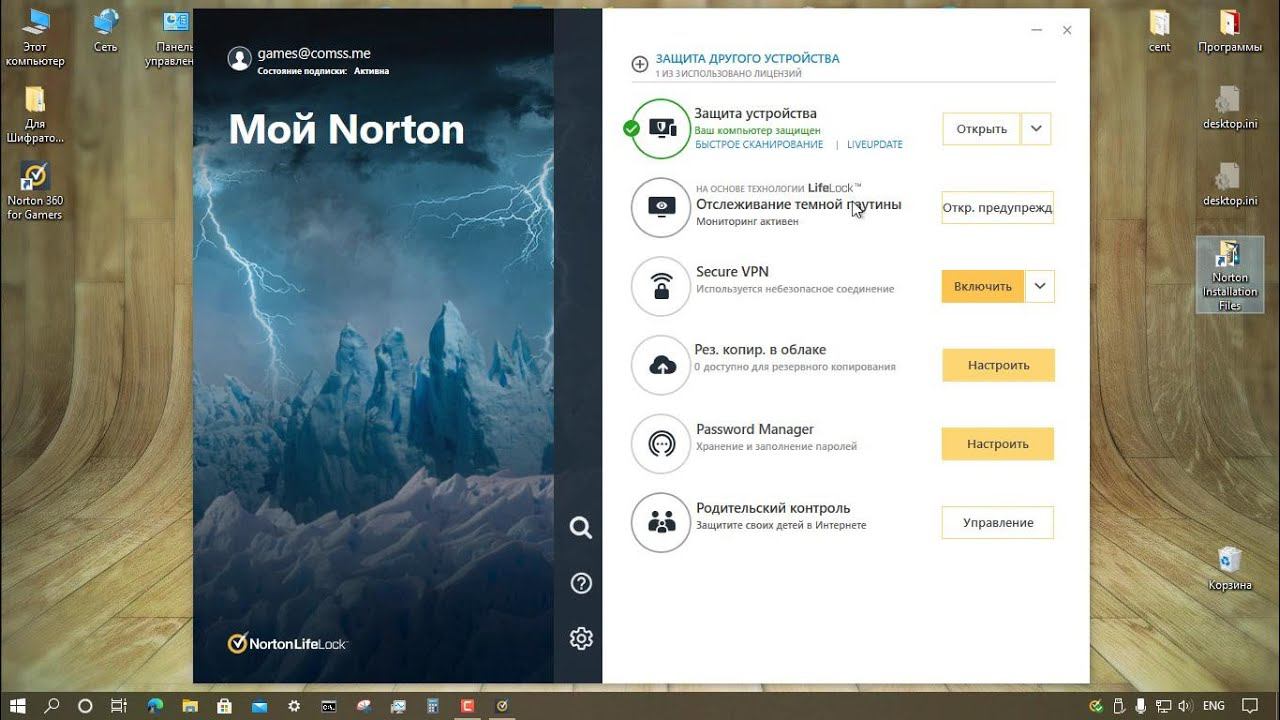
Task: Click the Cloud Backup upload icon
Action: tap(661, 365)
